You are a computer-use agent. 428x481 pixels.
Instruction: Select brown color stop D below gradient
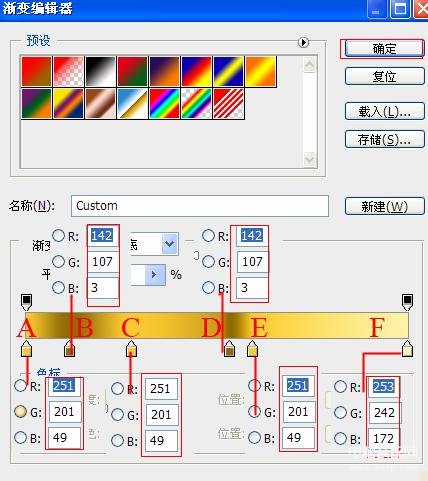click(229, 349)
